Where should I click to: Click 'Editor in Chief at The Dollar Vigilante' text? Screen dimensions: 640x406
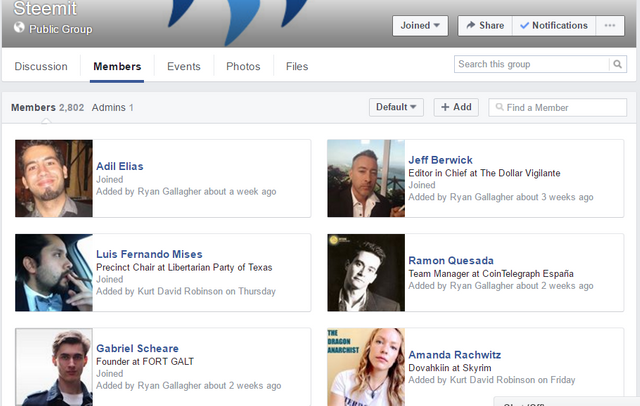[x=484, y=173]
